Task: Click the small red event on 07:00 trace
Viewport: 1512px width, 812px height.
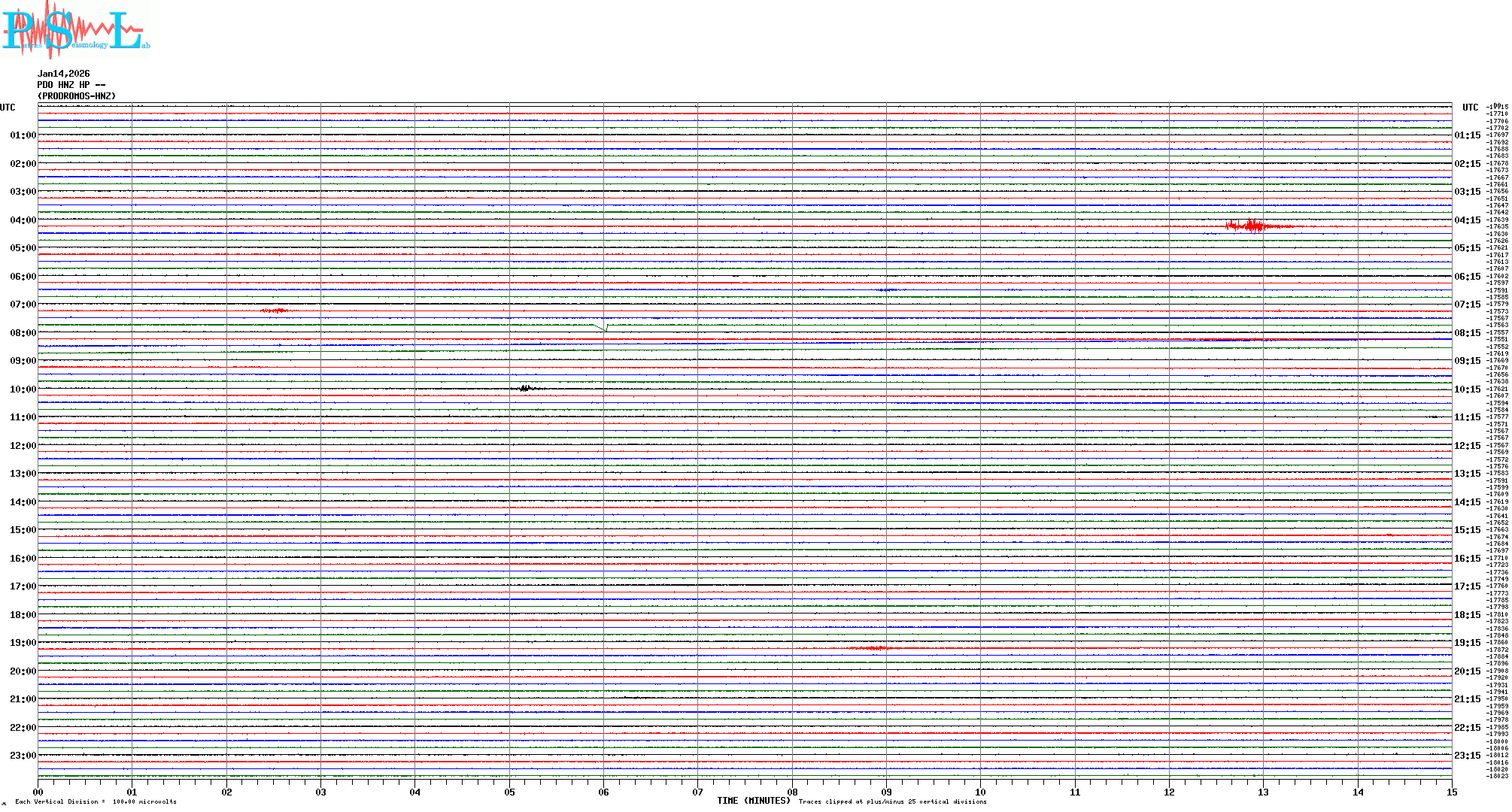Action: point(275,311)
